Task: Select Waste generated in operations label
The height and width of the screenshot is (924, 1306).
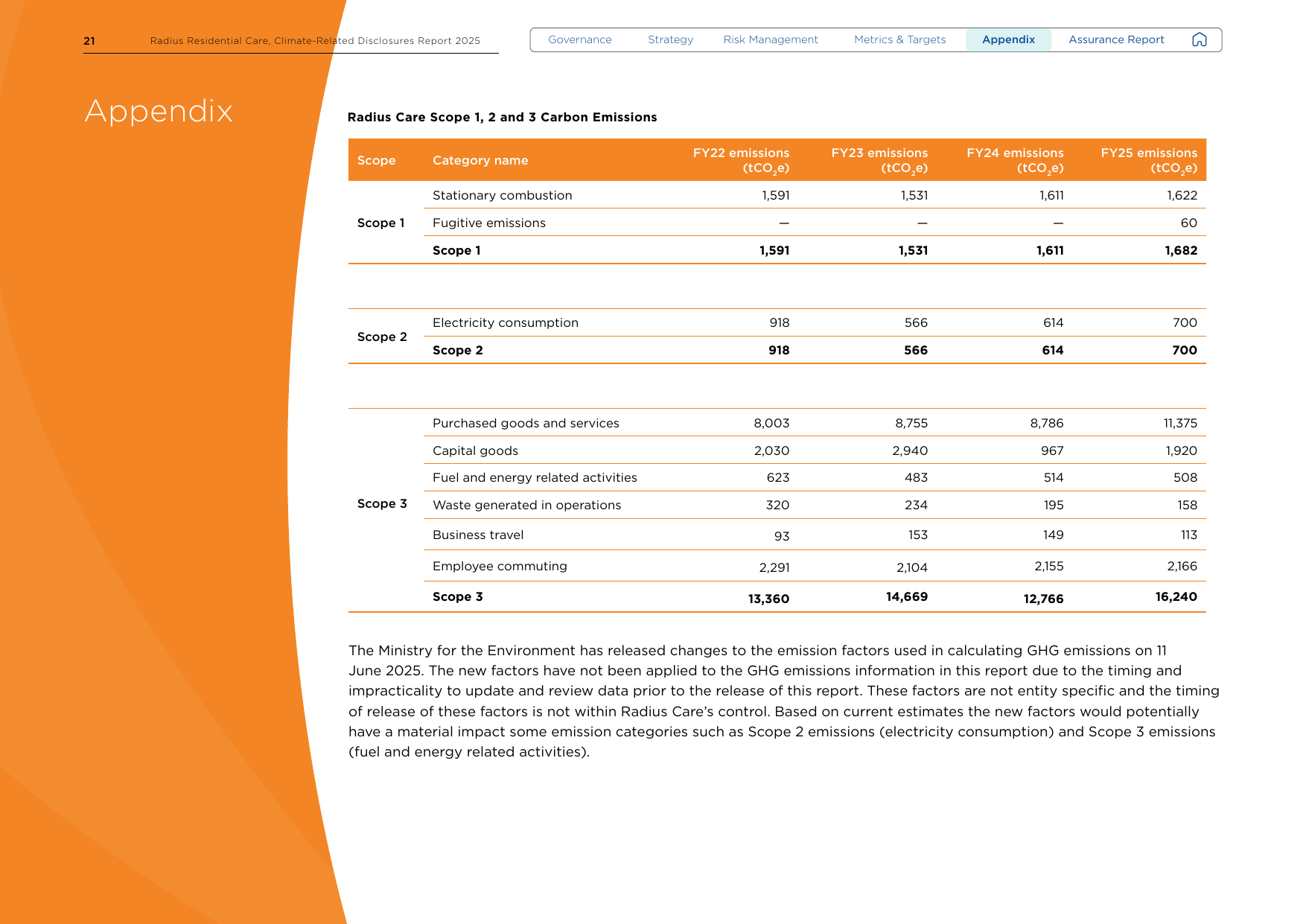Action: click(526, 505)
